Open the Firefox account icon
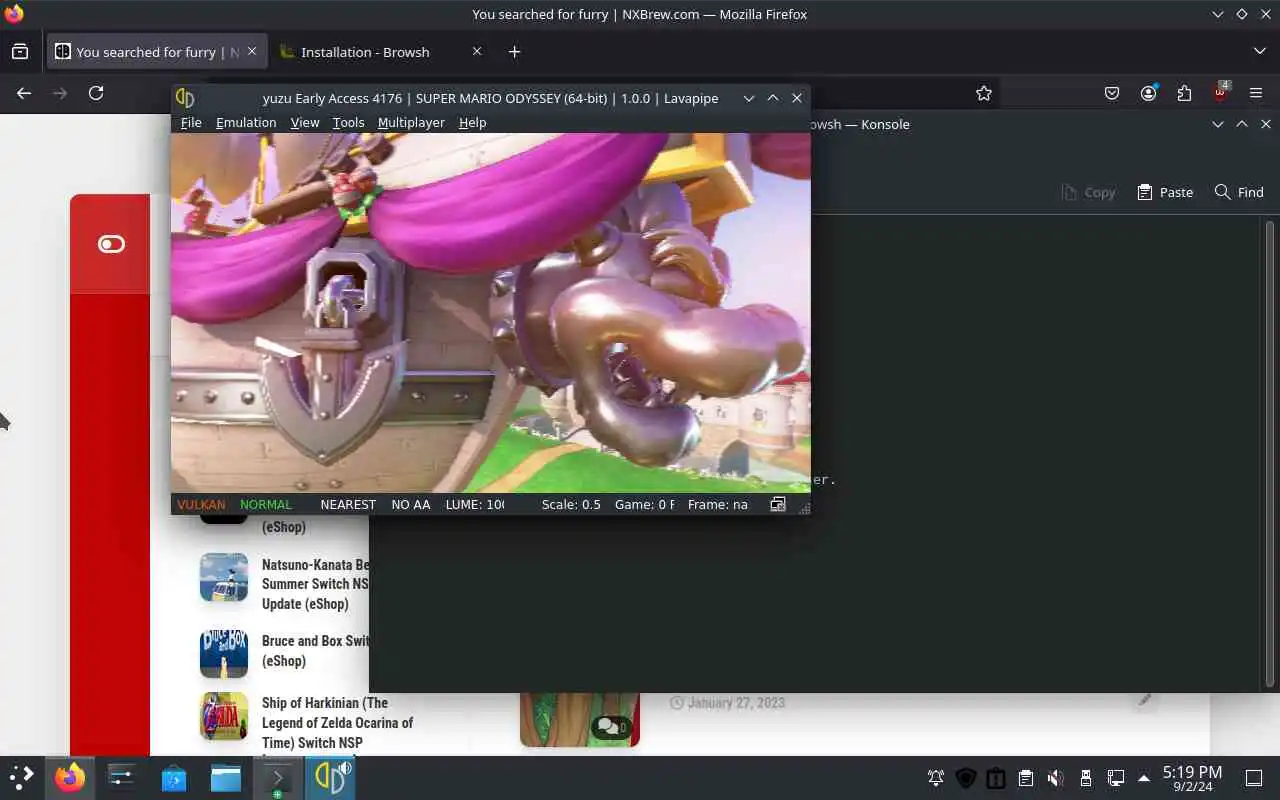 [1148, 93]
